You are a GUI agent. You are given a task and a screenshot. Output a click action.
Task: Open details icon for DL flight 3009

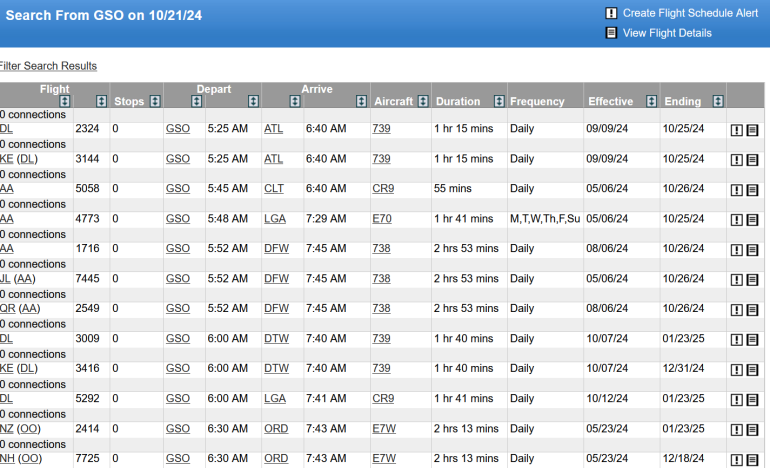pos(752,340)
